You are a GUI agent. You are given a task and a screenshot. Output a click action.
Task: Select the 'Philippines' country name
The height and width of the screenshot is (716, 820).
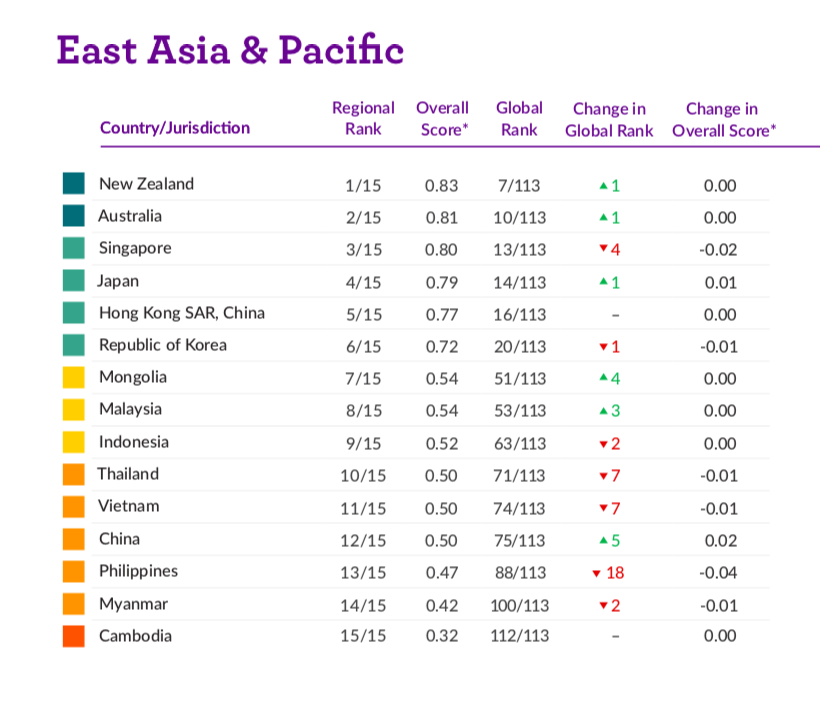click(x=139, y=572)
